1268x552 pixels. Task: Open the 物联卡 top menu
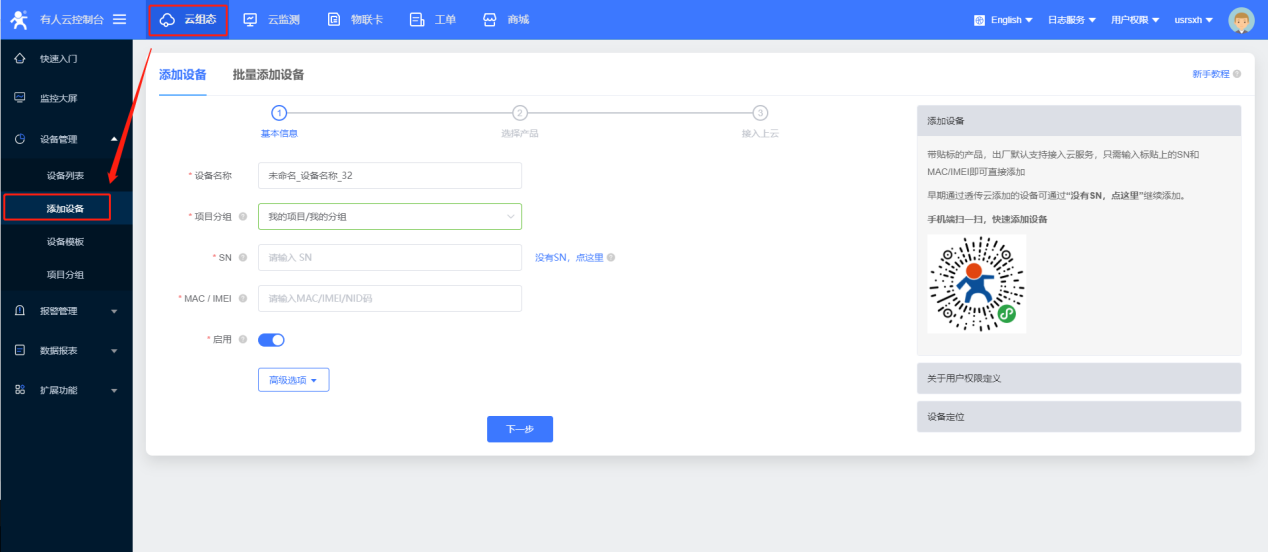(x=355, y=20)
